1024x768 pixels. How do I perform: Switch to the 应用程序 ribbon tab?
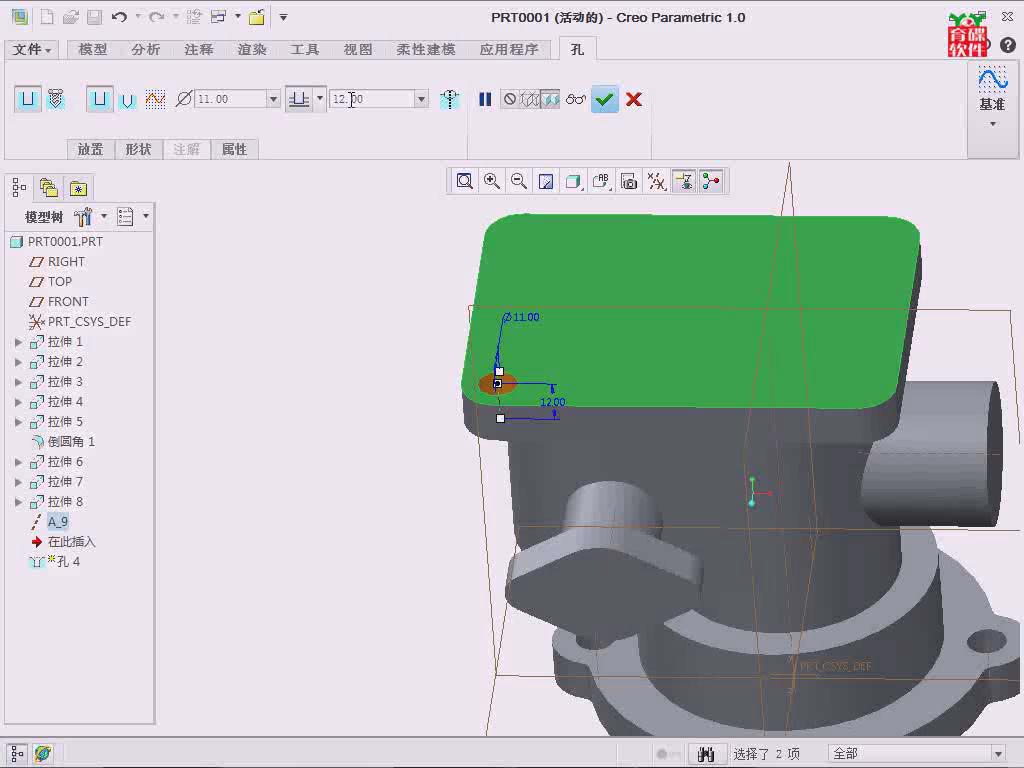point(509,50)
